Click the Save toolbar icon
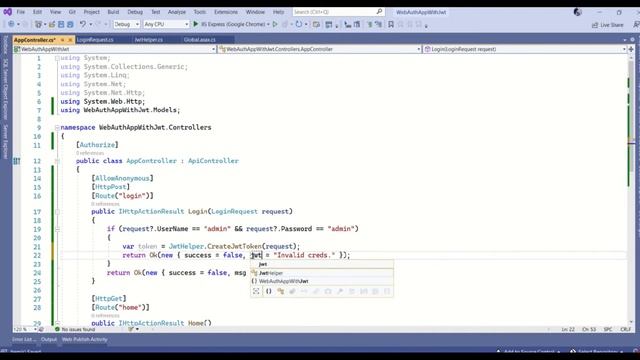This screenshot has height=360, width=640. tap(61, 24)
